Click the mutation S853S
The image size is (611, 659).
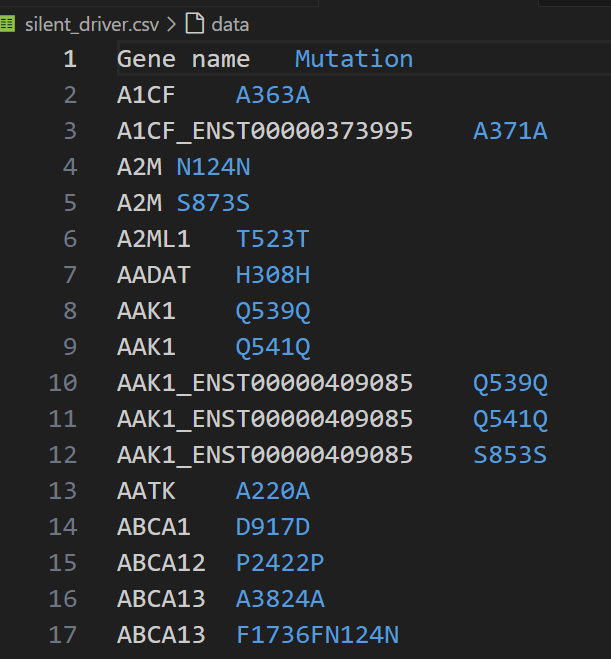tap(510, 455)
